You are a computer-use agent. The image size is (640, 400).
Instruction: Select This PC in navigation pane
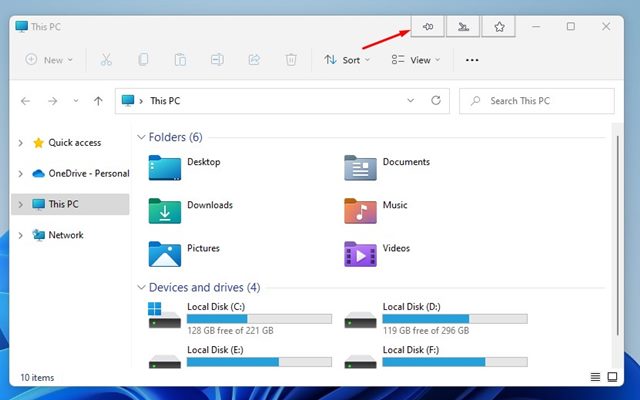coord(70,204)
